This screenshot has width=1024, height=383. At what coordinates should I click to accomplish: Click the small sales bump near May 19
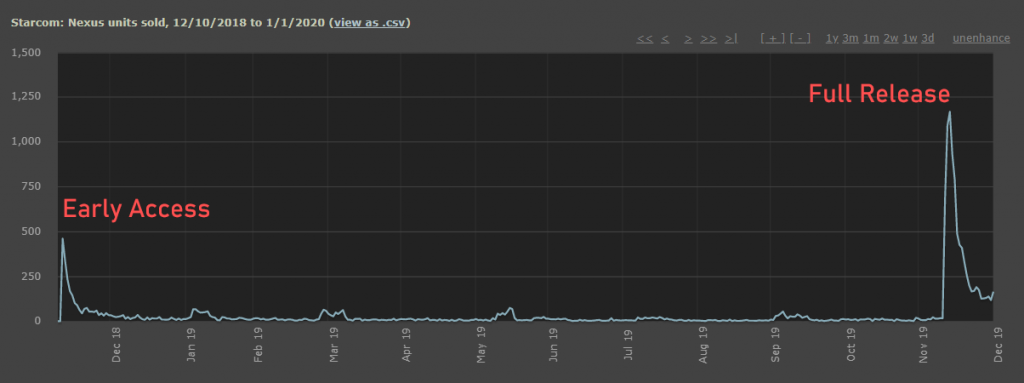click(x=510, y=308)
